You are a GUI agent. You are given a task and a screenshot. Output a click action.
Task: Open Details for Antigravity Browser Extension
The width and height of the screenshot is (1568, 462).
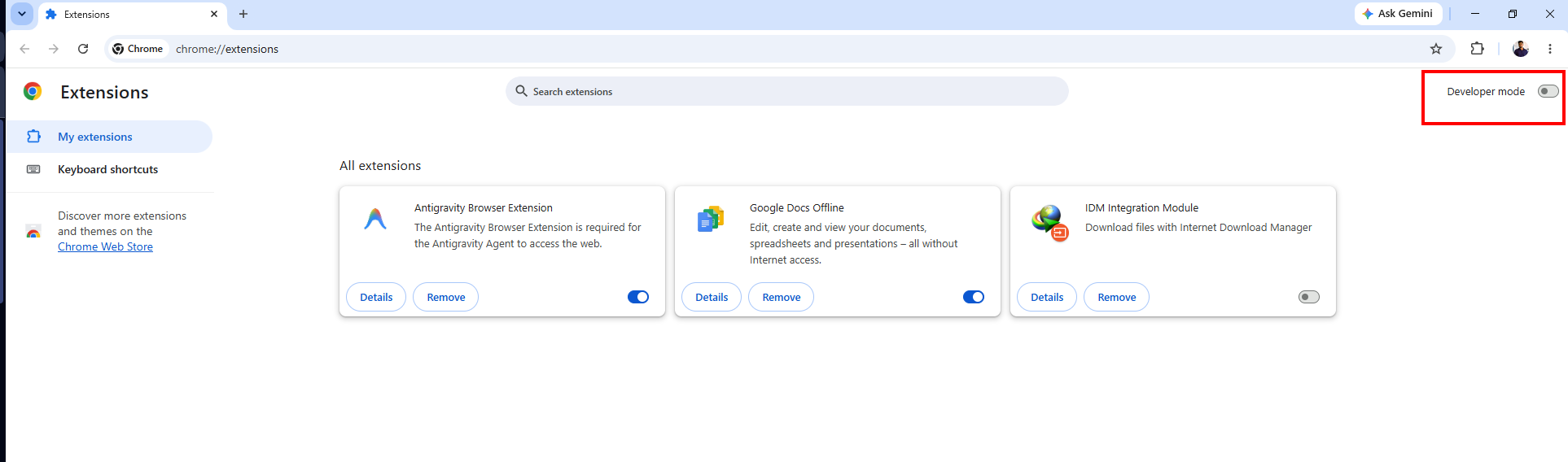pos(376,297)
